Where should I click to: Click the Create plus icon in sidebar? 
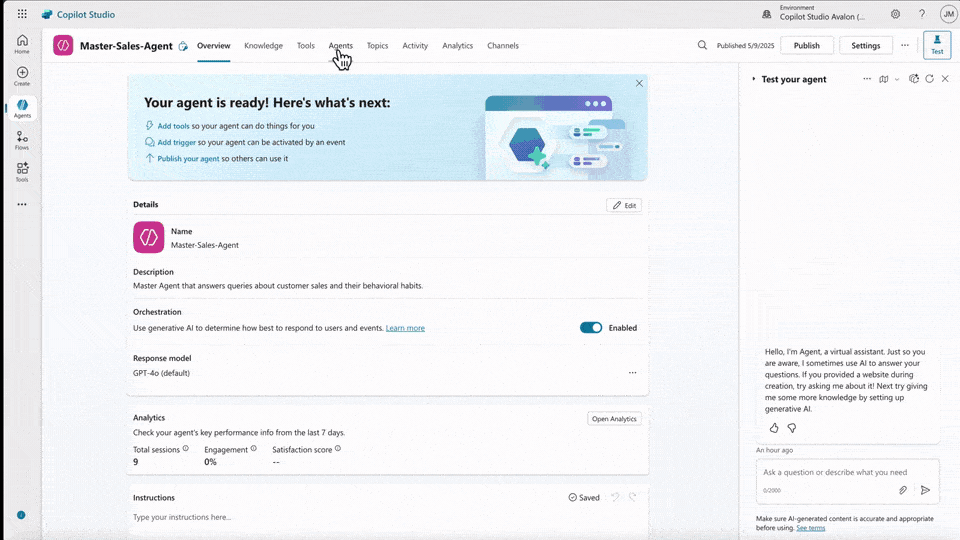pos(22,73)
